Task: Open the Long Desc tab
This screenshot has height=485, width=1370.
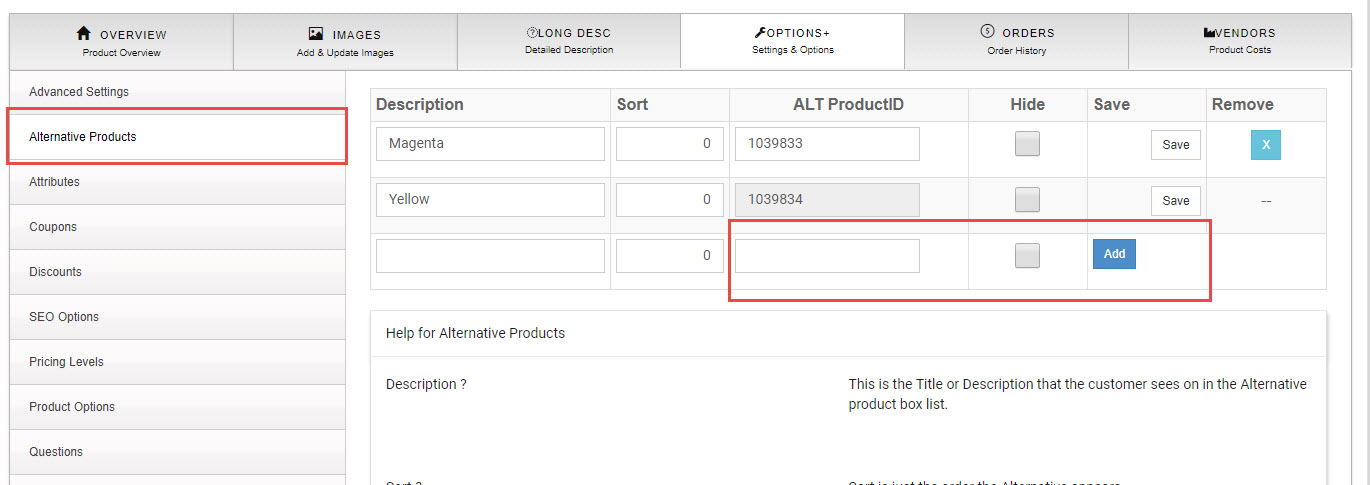Action: pyautogui.click(x=569, y=41)
